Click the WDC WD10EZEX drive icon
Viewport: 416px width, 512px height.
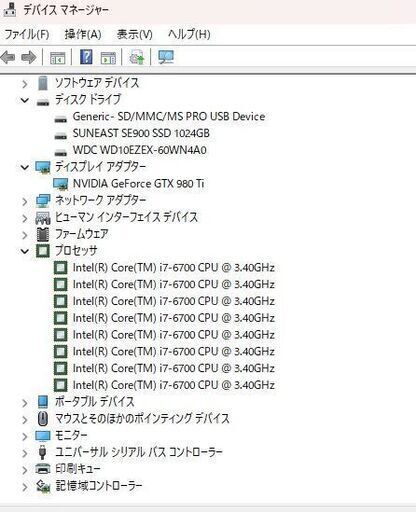60,152
